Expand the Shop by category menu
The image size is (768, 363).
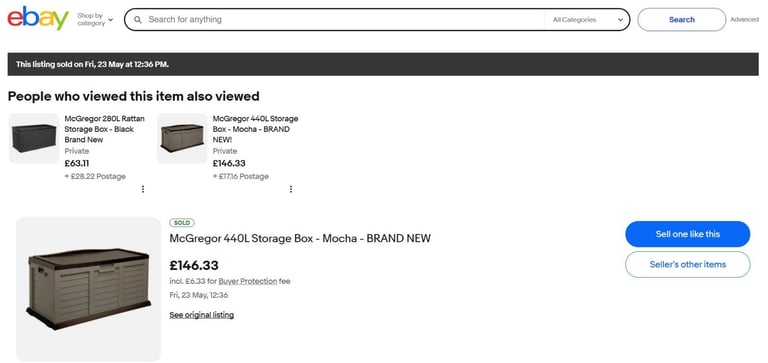[95, 20]
